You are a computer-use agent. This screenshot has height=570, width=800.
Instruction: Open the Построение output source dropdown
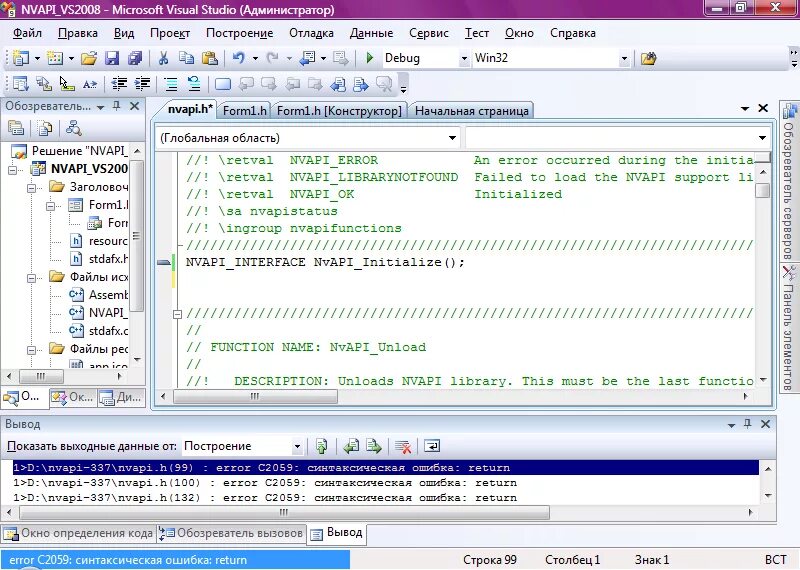(297, 447)
